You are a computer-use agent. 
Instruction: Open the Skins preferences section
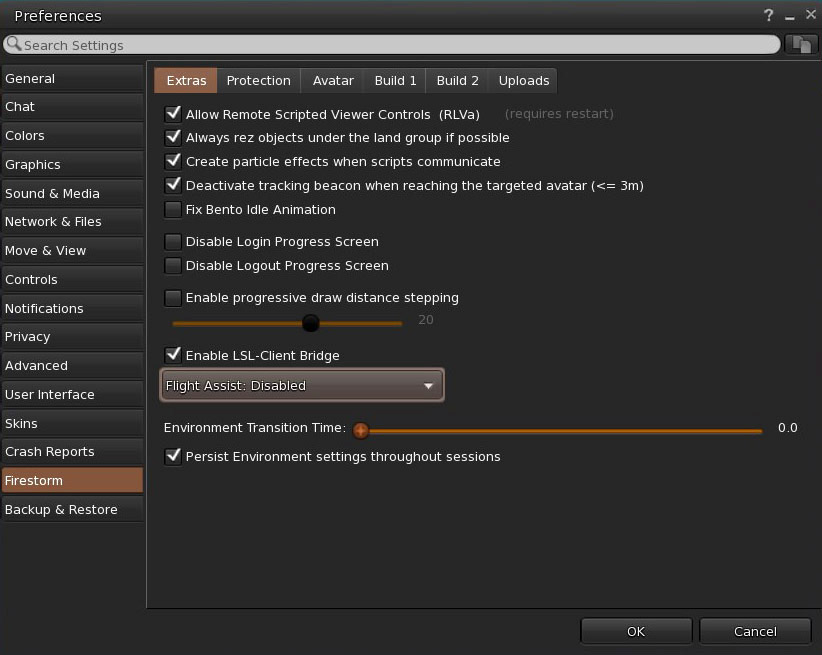(72, 423)
